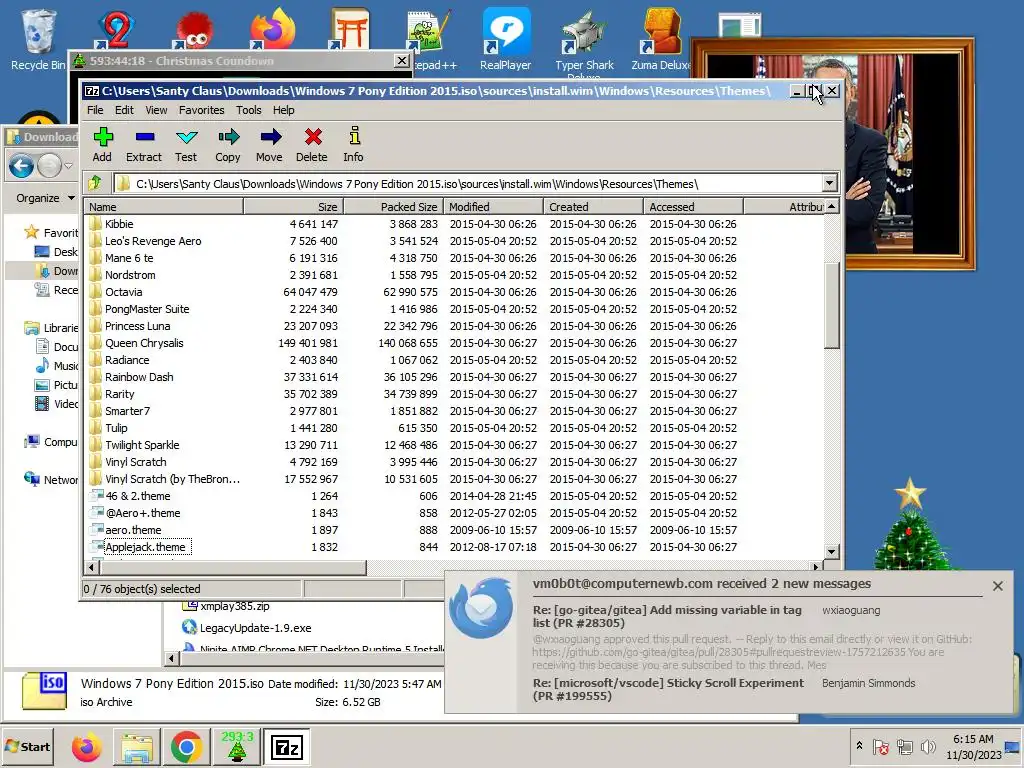1024x768 pixels.
Task: Click the address path field
Action: [x=468, y=184]
